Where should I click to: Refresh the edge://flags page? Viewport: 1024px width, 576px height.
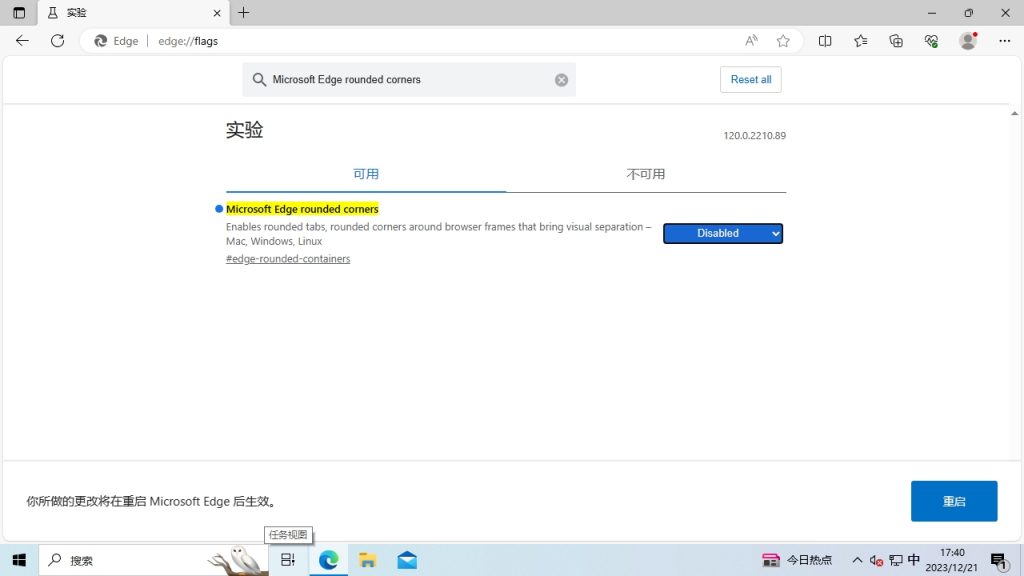(57, 40)
